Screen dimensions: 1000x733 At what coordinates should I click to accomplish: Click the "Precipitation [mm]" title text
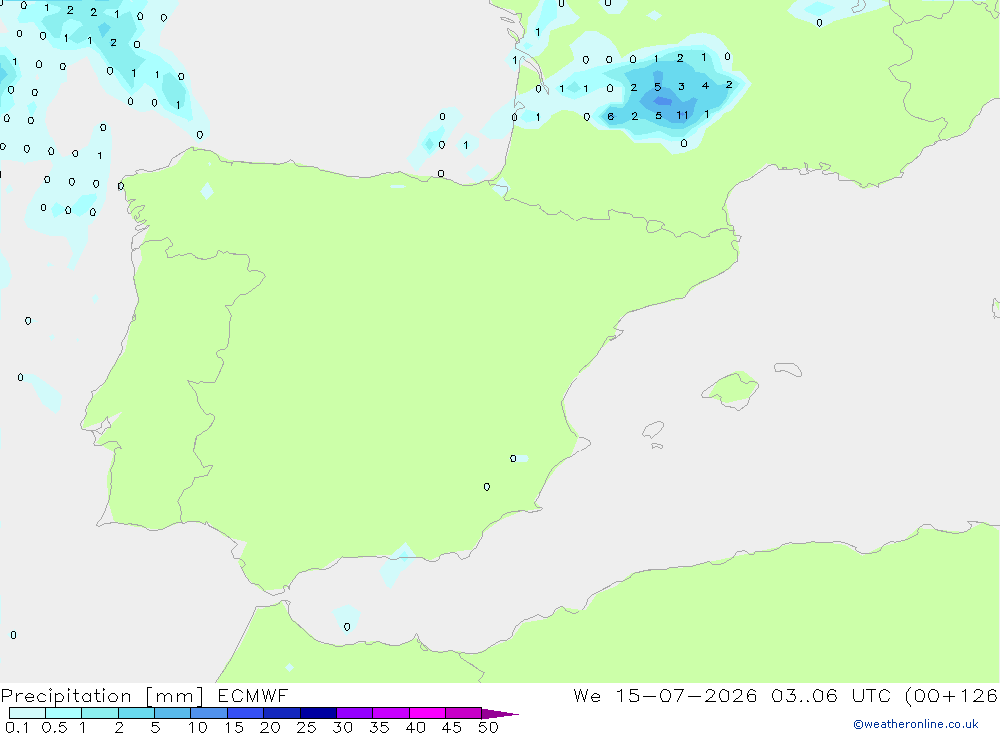pos(102,696)
